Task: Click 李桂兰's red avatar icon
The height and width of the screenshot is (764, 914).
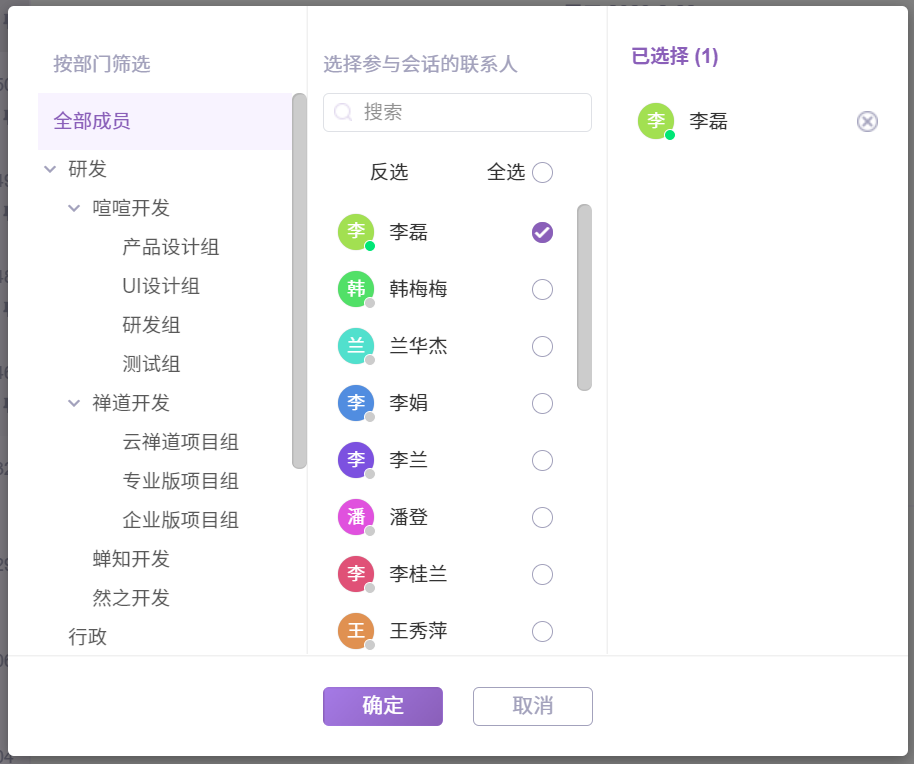Action: 356,574
